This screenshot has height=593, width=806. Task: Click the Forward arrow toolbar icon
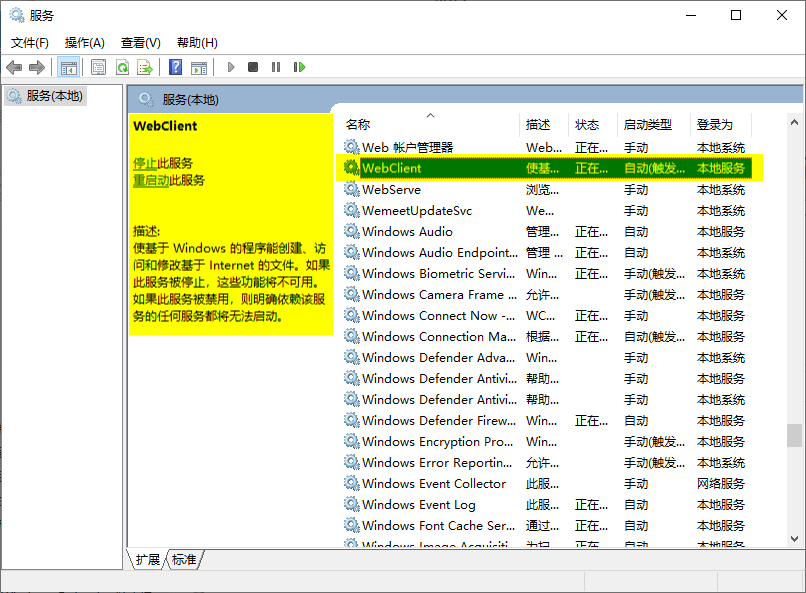point(37,67)
